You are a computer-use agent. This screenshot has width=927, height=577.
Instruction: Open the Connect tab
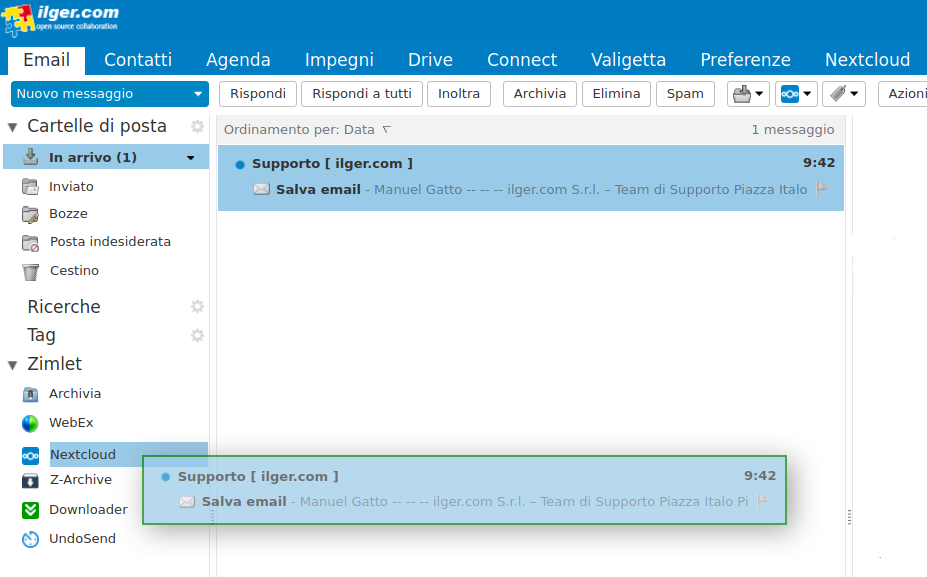(522, 60)
